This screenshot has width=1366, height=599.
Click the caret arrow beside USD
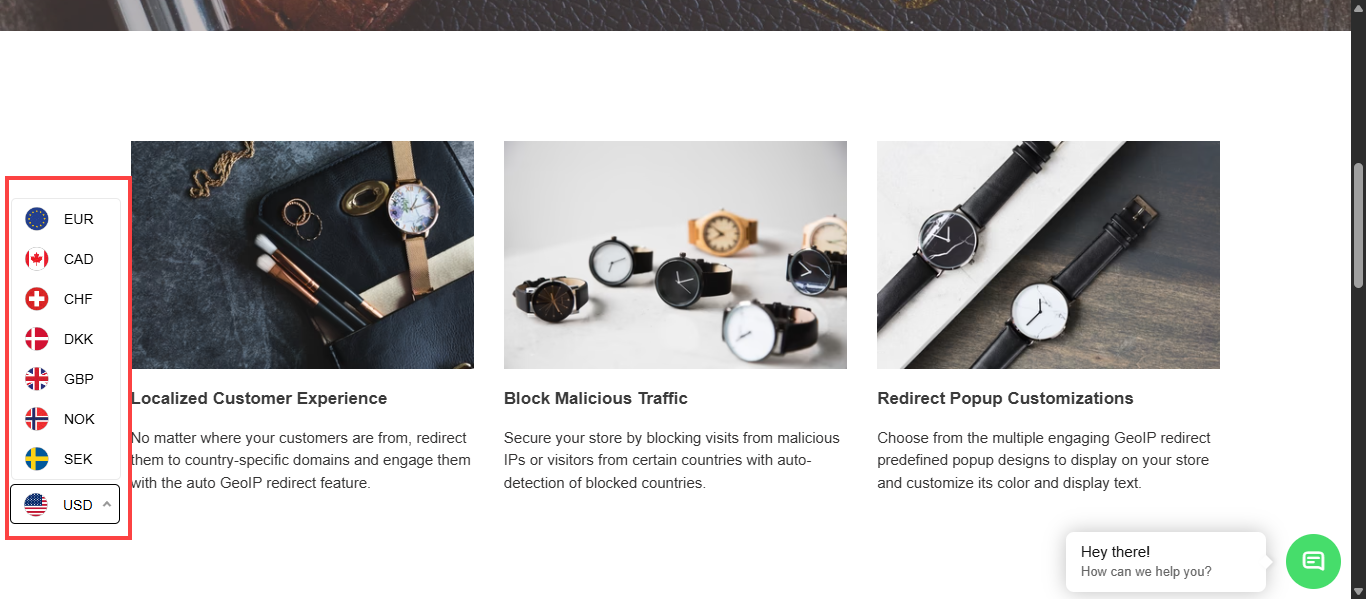tap(107, 504)
